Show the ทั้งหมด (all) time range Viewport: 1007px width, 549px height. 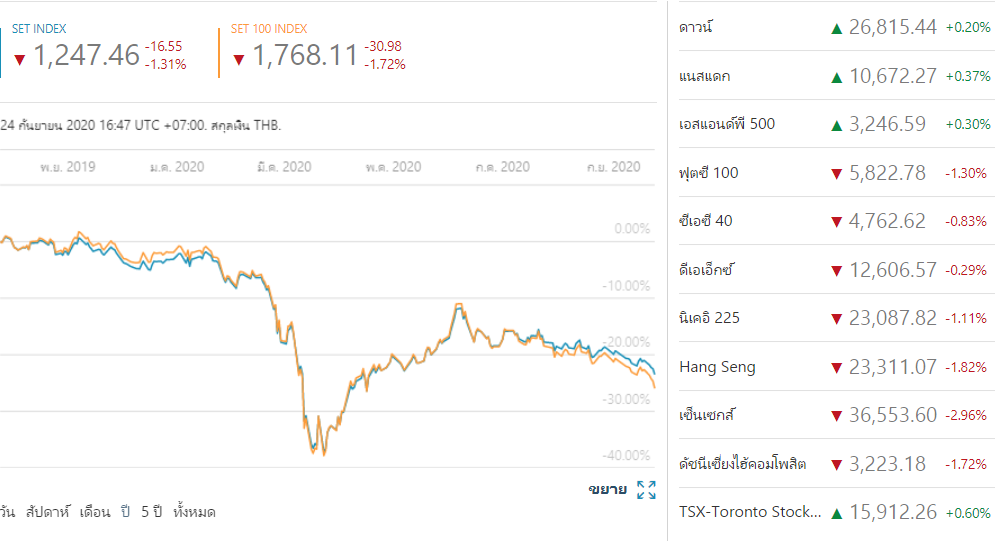(194, 512)
